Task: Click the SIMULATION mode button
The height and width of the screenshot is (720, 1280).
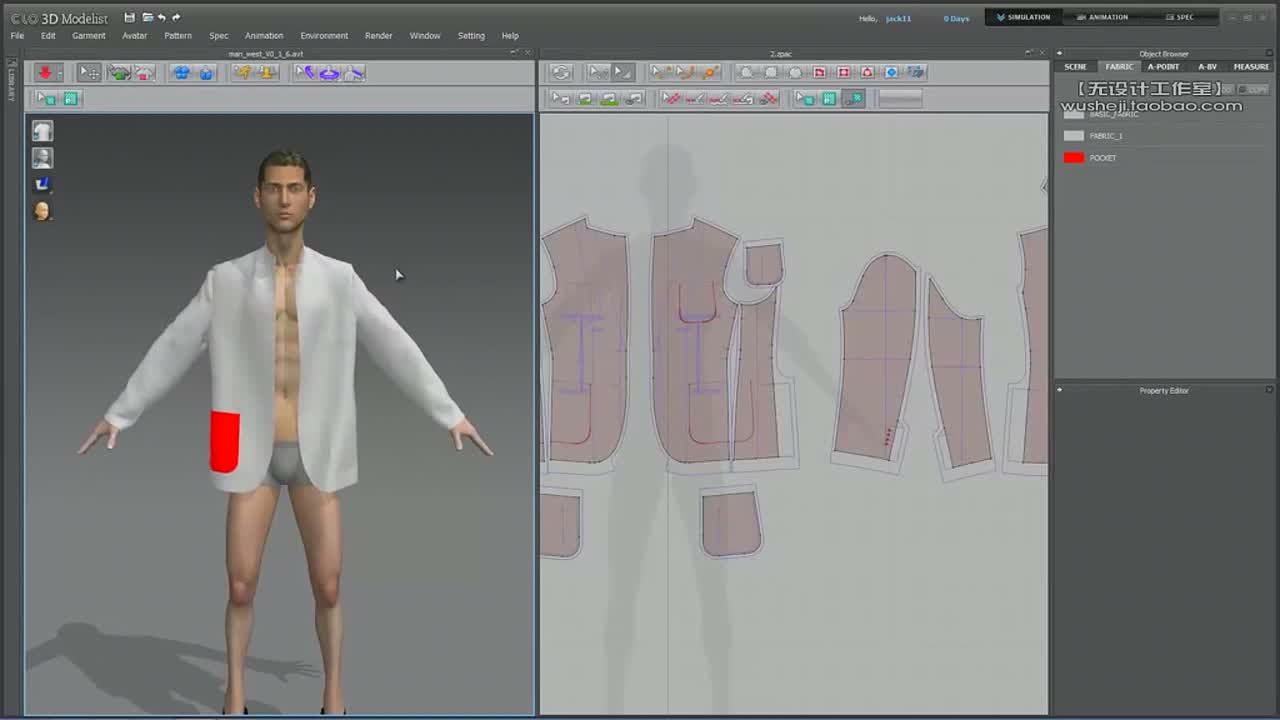Action: (x=1024, y=17)
